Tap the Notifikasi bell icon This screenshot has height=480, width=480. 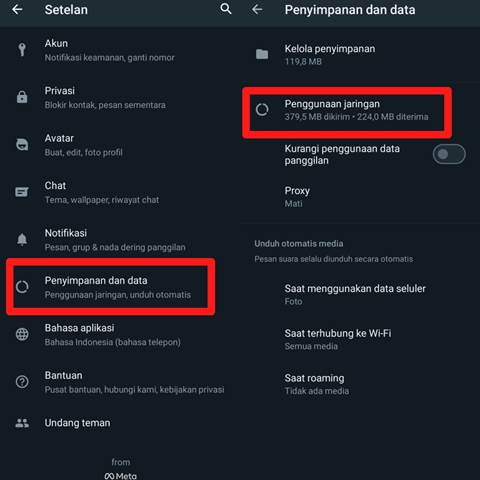pyautogui.click(x=22, y=239)
